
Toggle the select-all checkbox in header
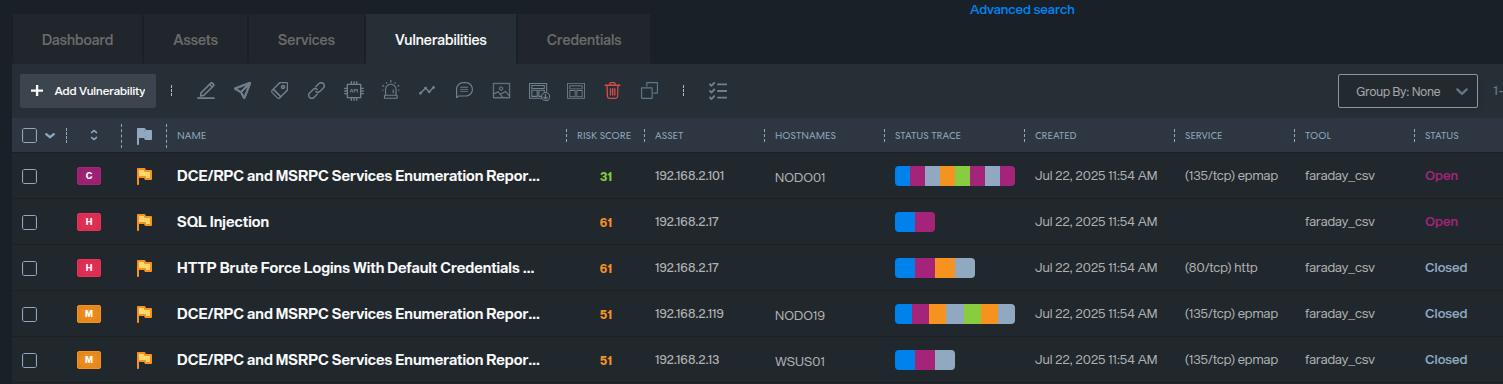[29, 135]
